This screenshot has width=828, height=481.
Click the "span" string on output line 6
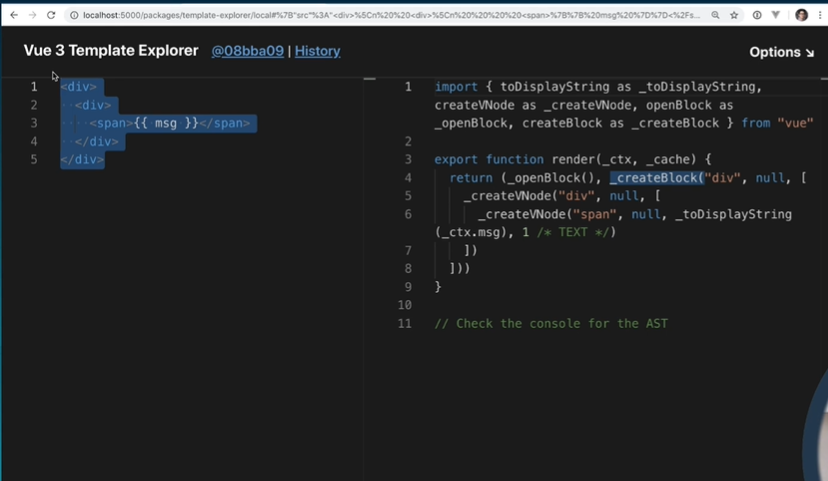[595, 214]
